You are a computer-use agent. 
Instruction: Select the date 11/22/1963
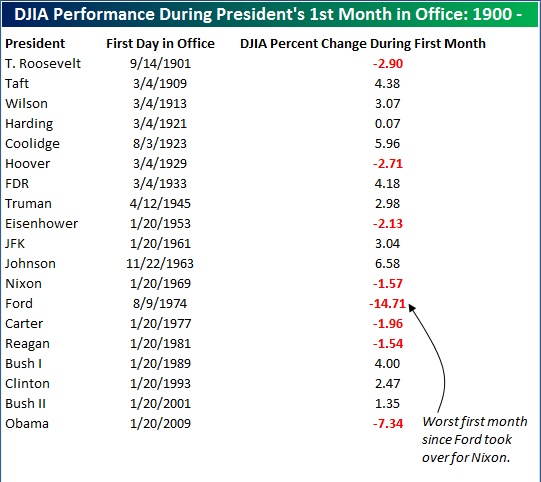click(160, 264)
